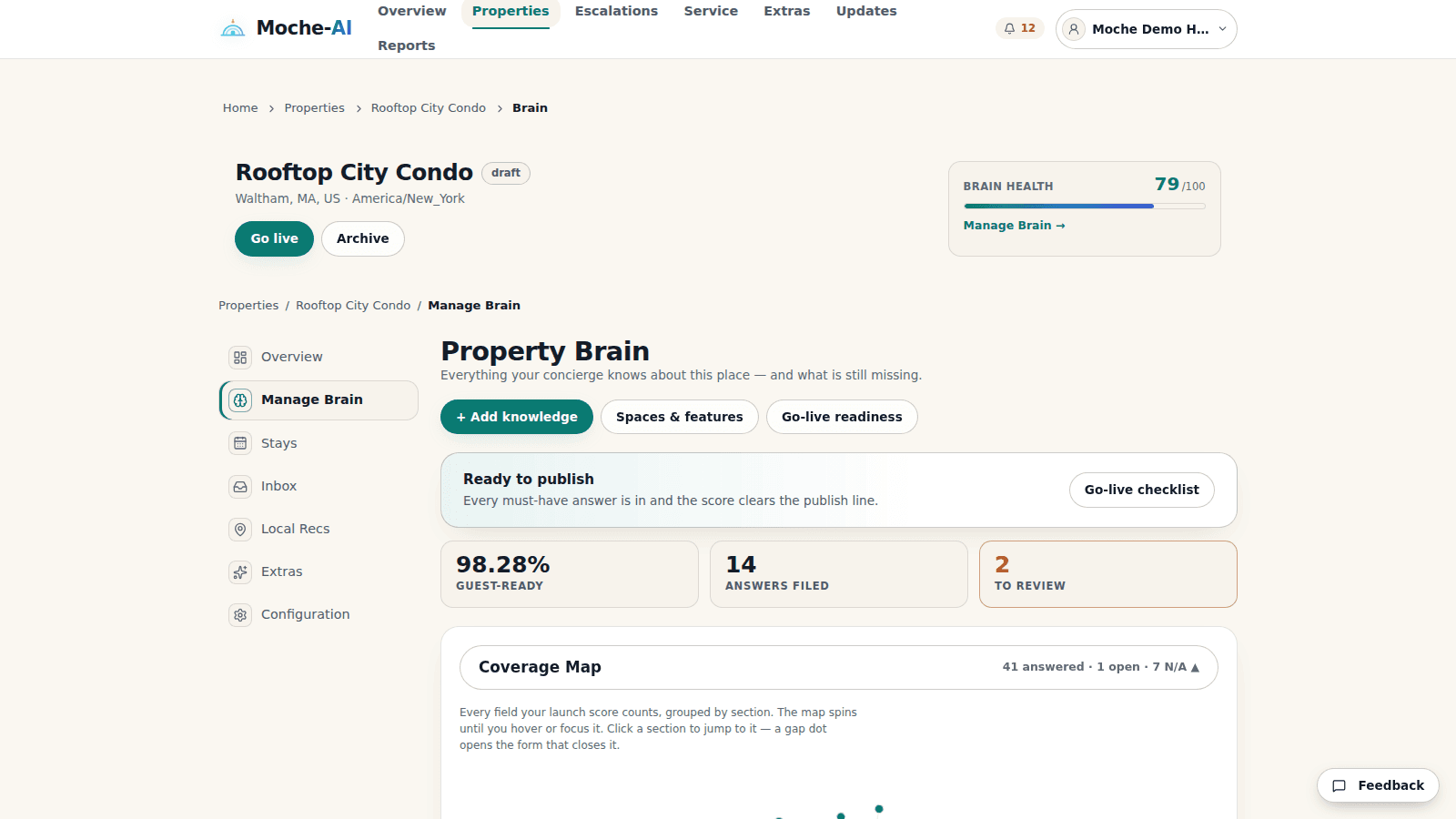Click the Archive button
The width and height of the screenshot is (1456, 819).
362,238
